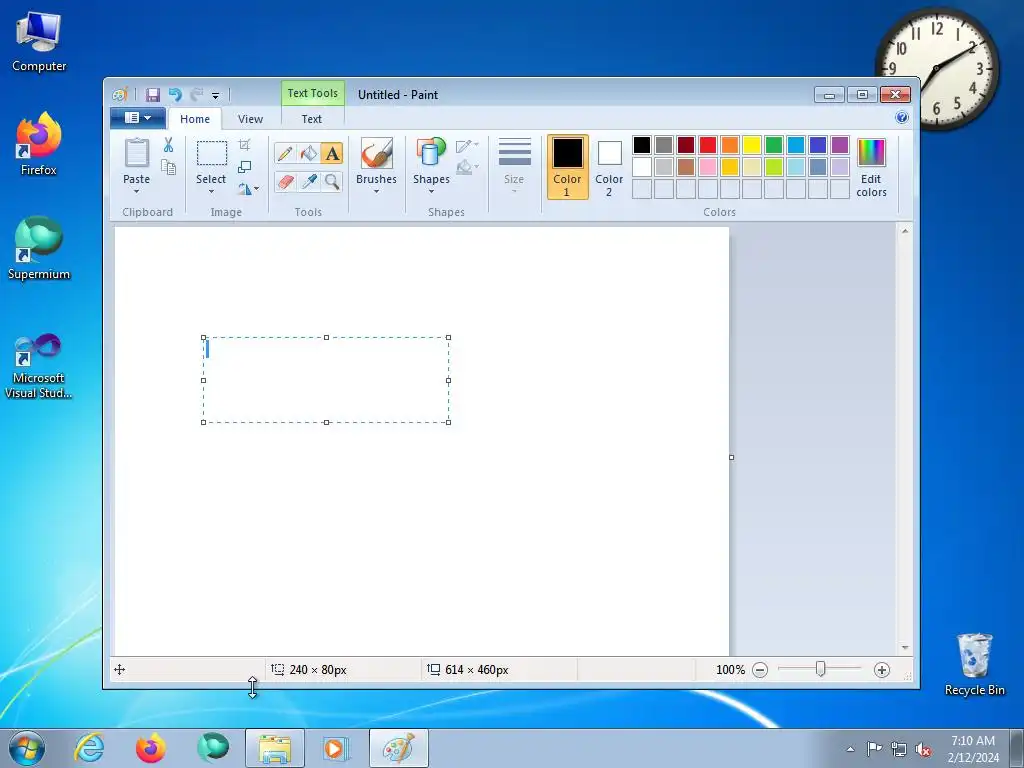Click the Start button orb
Viewport: 1024px width, 768px height.
point(27,748)
